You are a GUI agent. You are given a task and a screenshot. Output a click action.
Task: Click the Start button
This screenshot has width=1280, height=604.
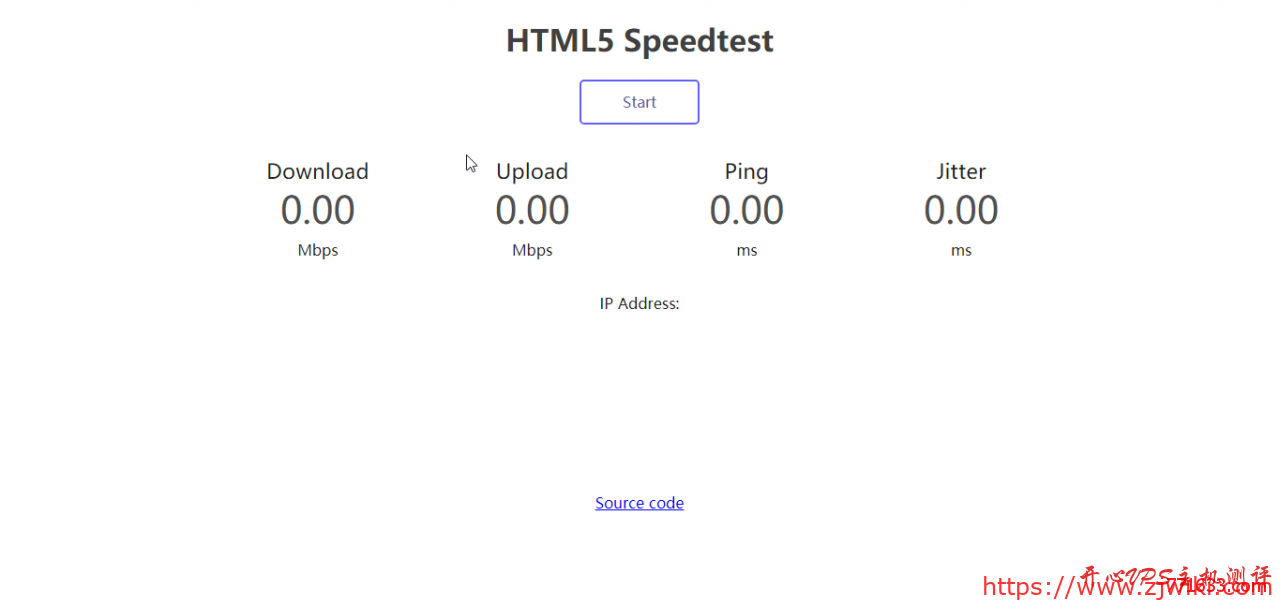tap(639, 102)
